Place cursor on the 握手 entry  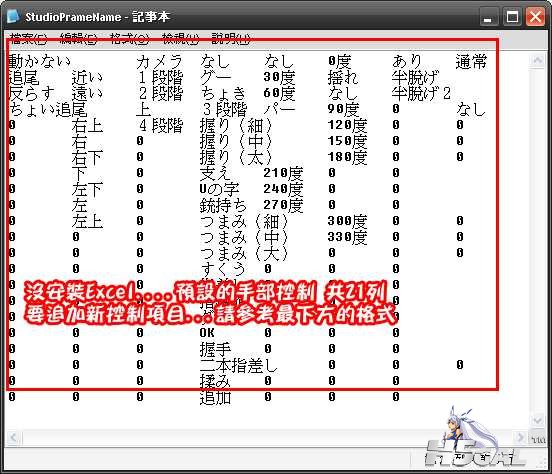coord(215,349)
